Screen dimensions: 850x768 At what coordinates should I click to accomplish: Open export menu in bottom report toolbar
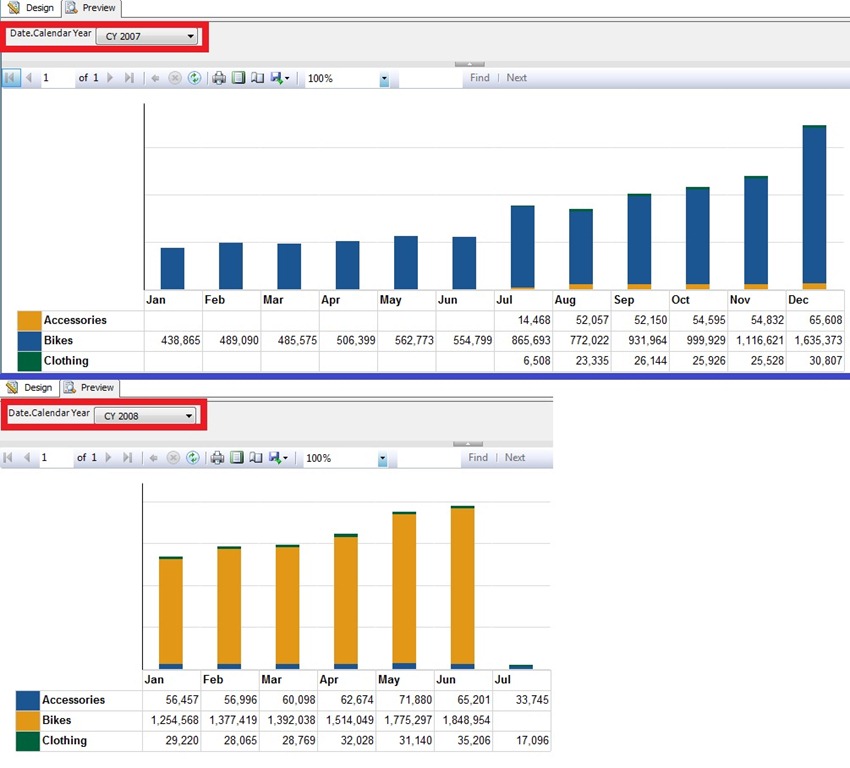point(278,458)
